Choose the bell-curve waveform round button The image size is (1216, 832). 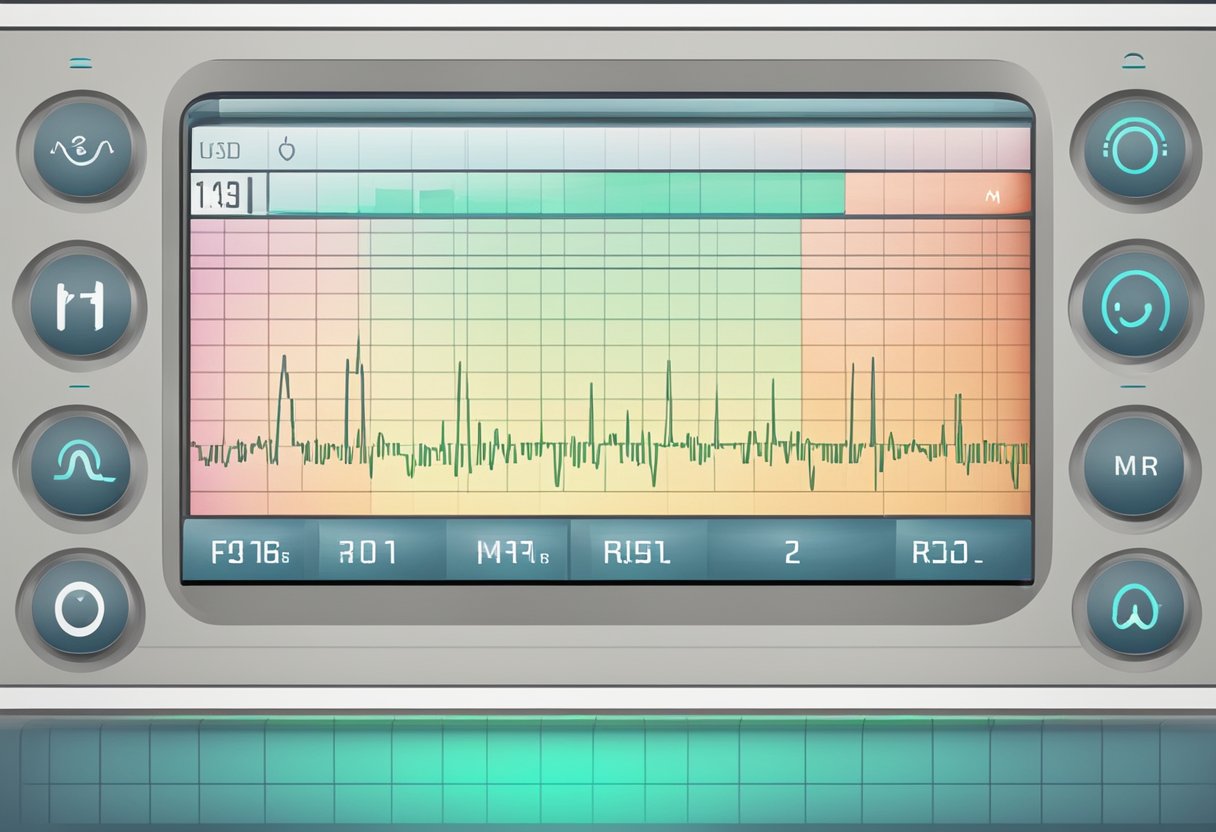(x=80, y=467)
